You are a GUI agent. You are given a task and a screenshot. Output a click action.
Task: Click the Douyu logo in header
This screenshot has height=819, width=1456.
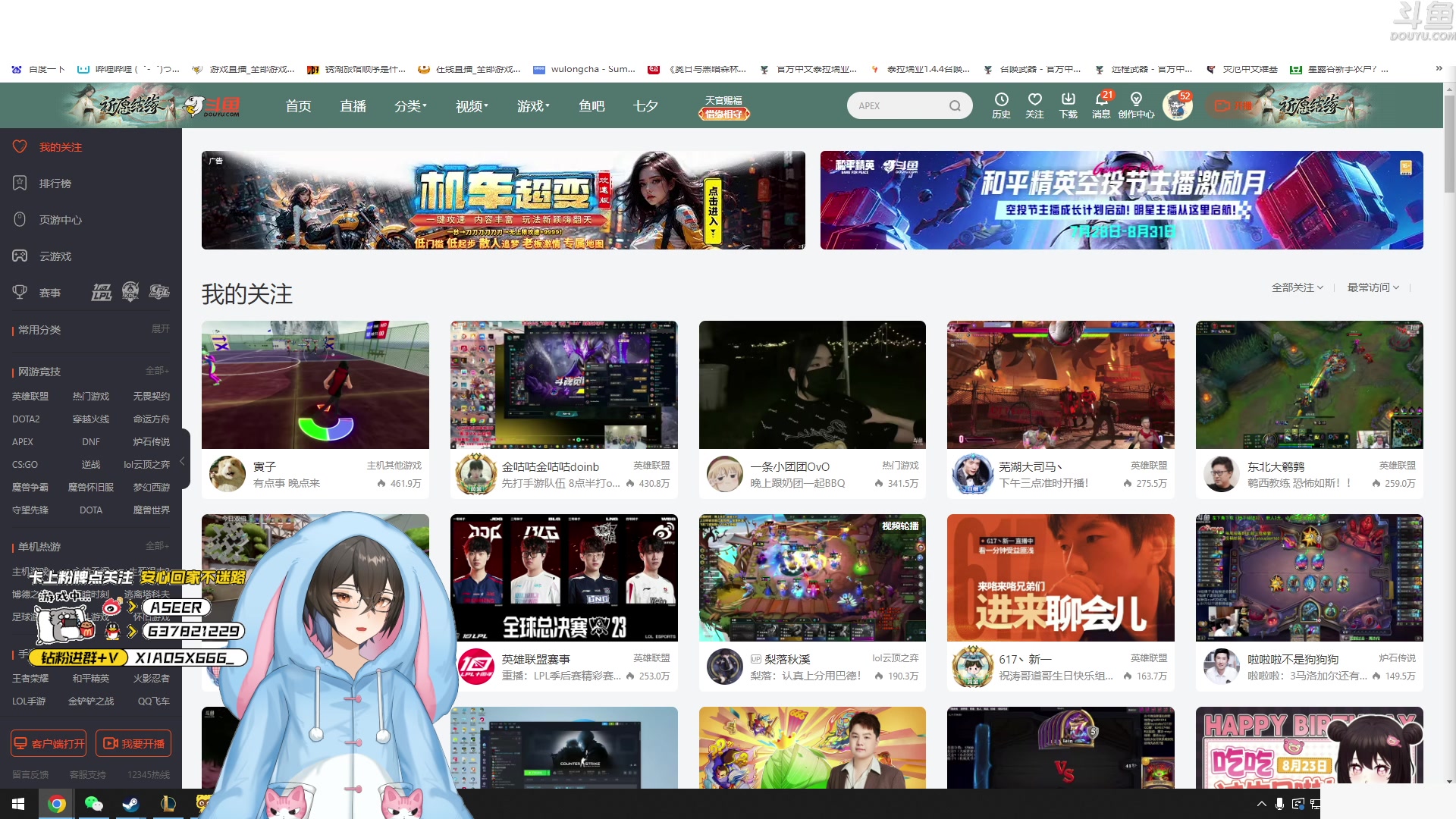[x=213, y=105]
